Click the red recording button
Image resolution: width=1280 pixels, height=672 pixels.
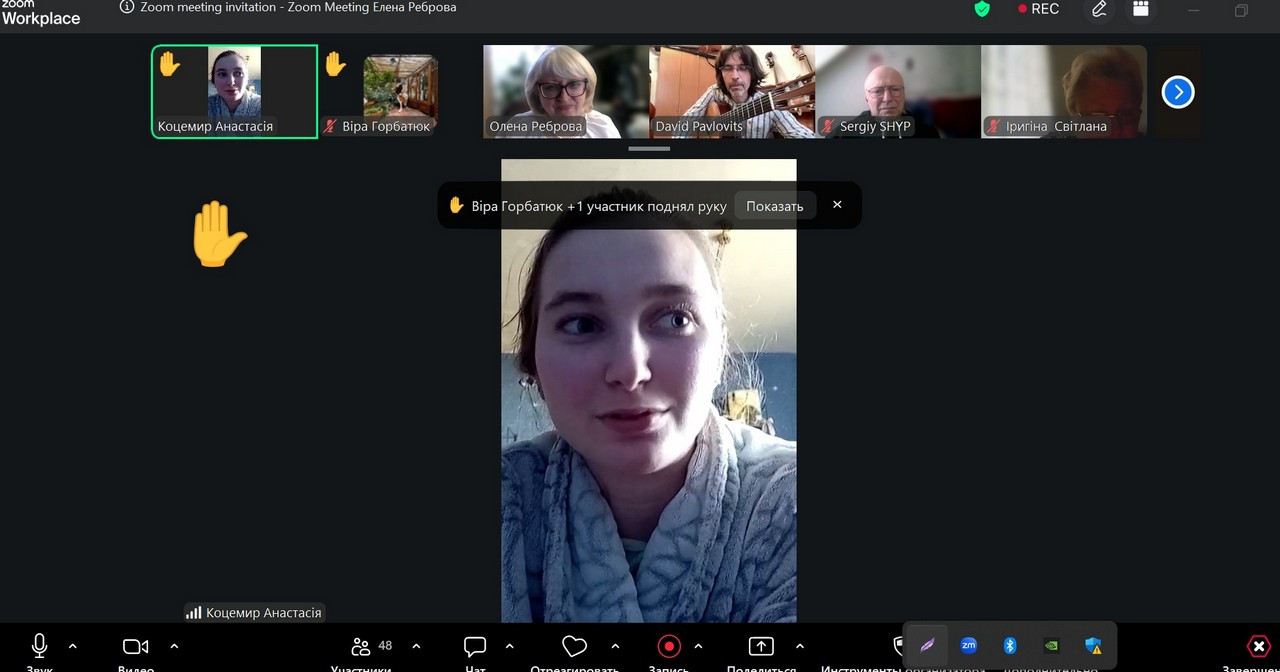tap(669, 646)
